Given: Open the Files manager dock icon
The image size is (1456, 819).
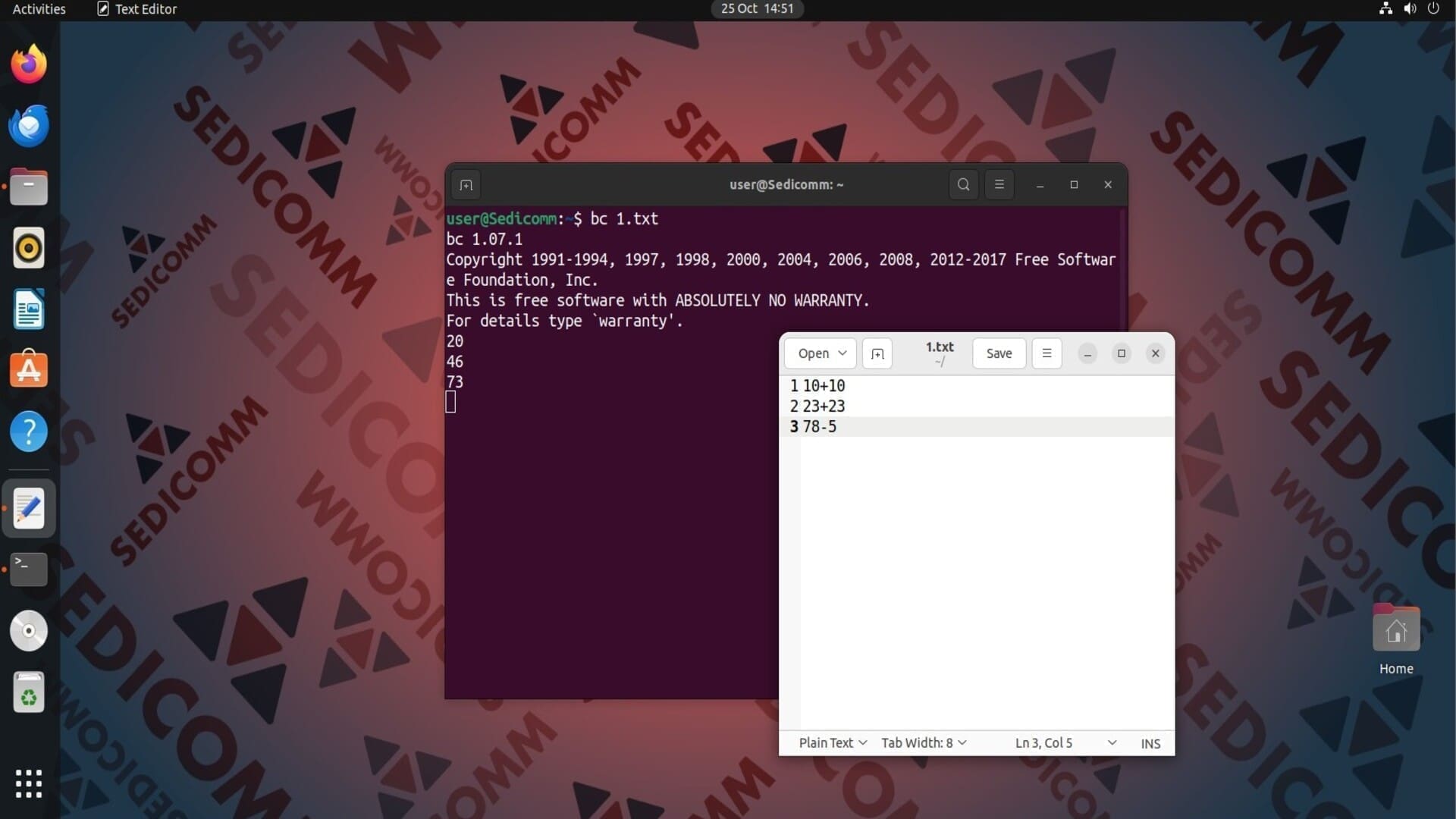Looking at the screenshot, I should (29, 187).
